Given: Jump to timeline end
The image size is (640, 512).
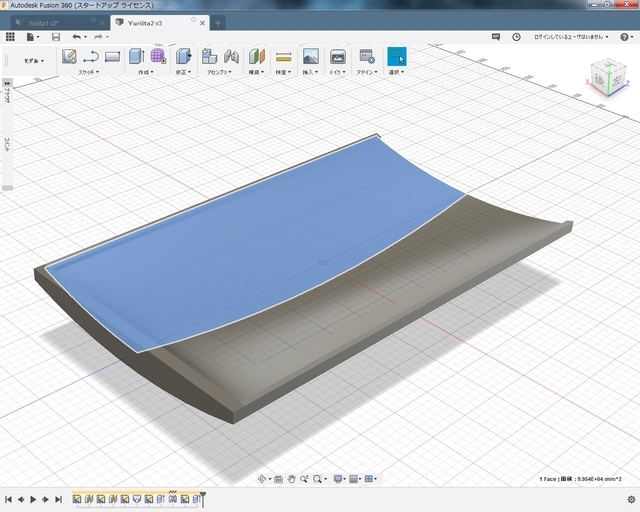Looking at the screenshot, I should 58,499.
